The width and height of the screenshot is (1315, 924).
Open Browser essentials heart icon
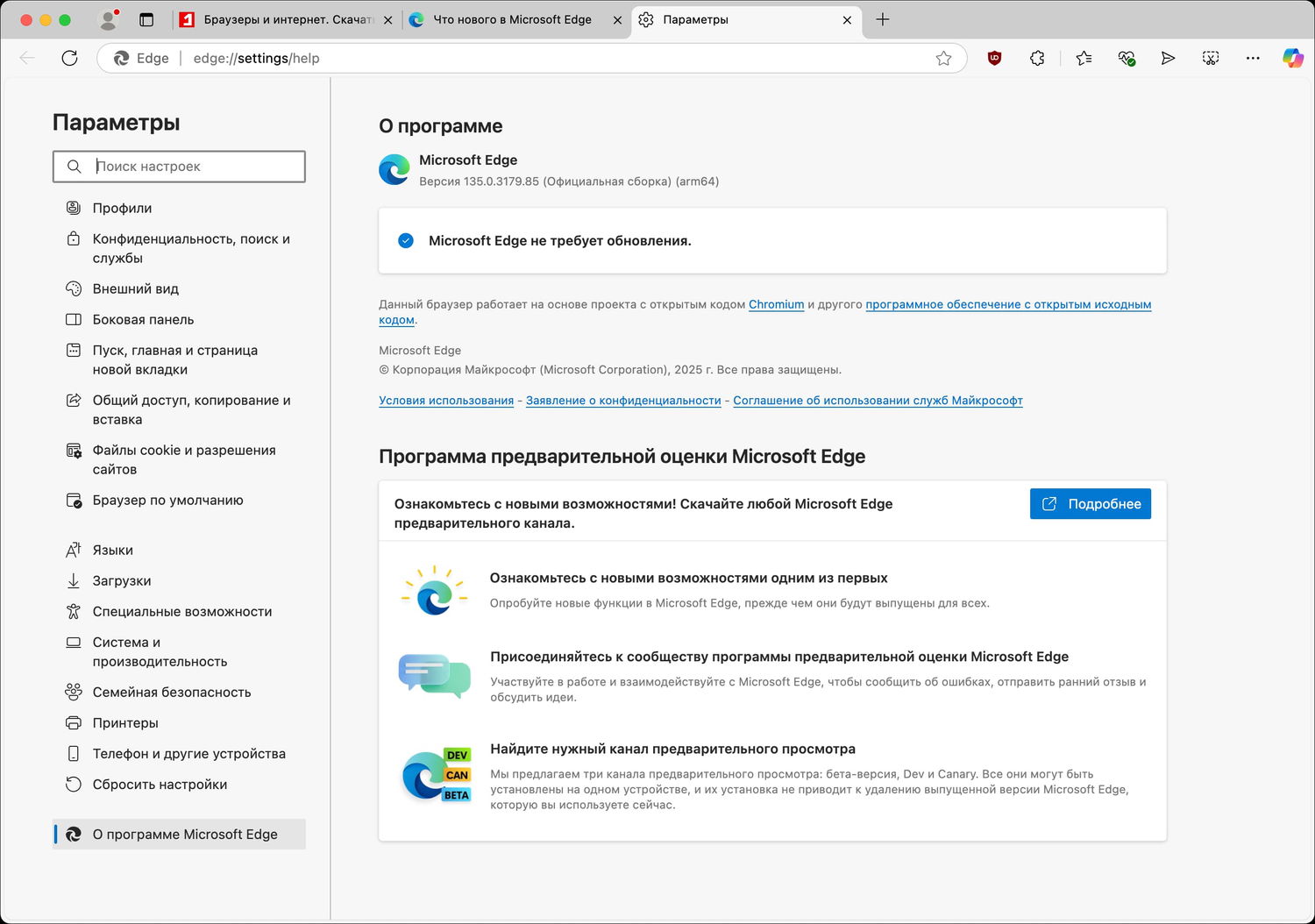click(1127, 58)
